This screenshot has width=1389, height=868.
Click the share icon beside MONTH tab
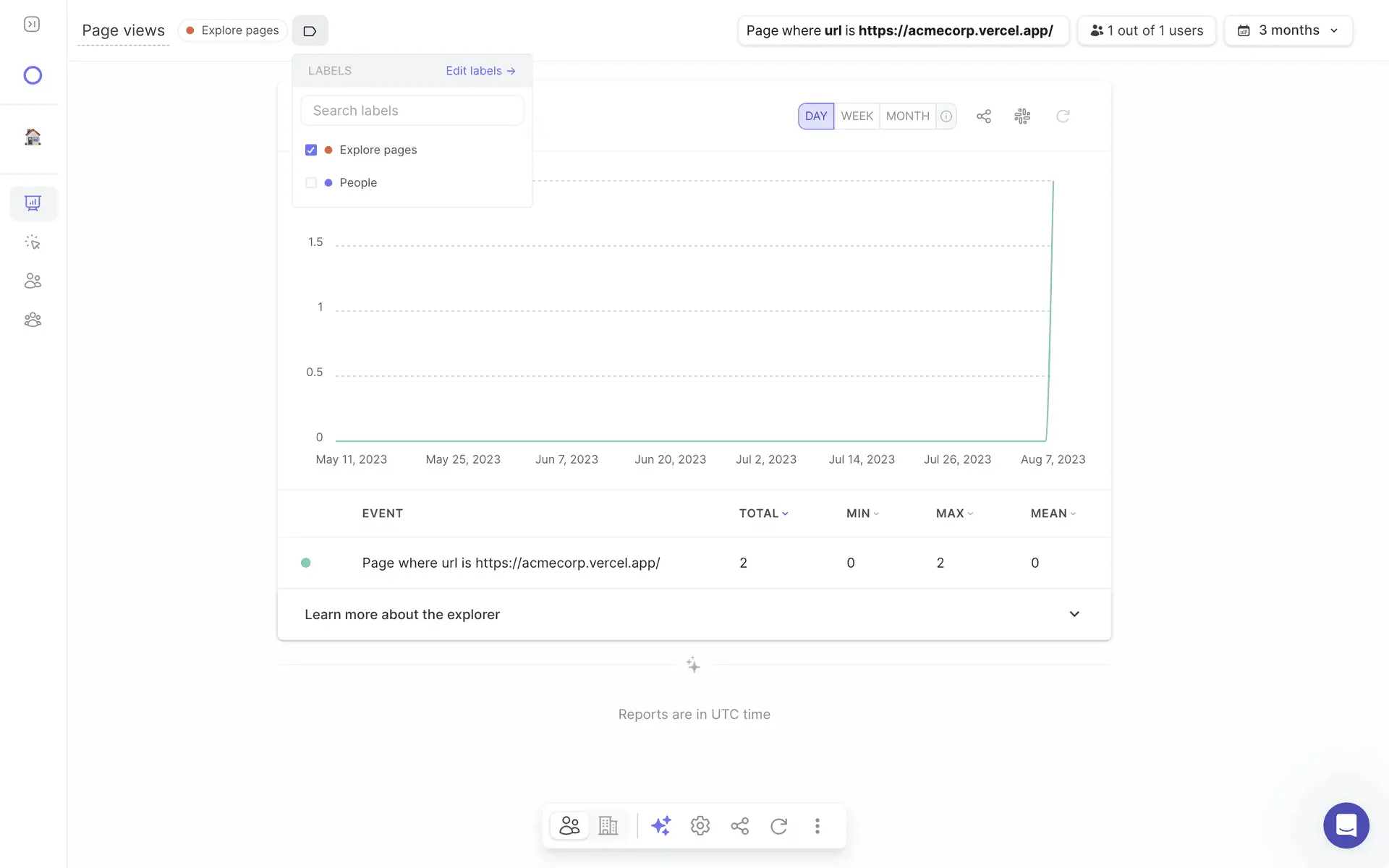coord(983,116)
